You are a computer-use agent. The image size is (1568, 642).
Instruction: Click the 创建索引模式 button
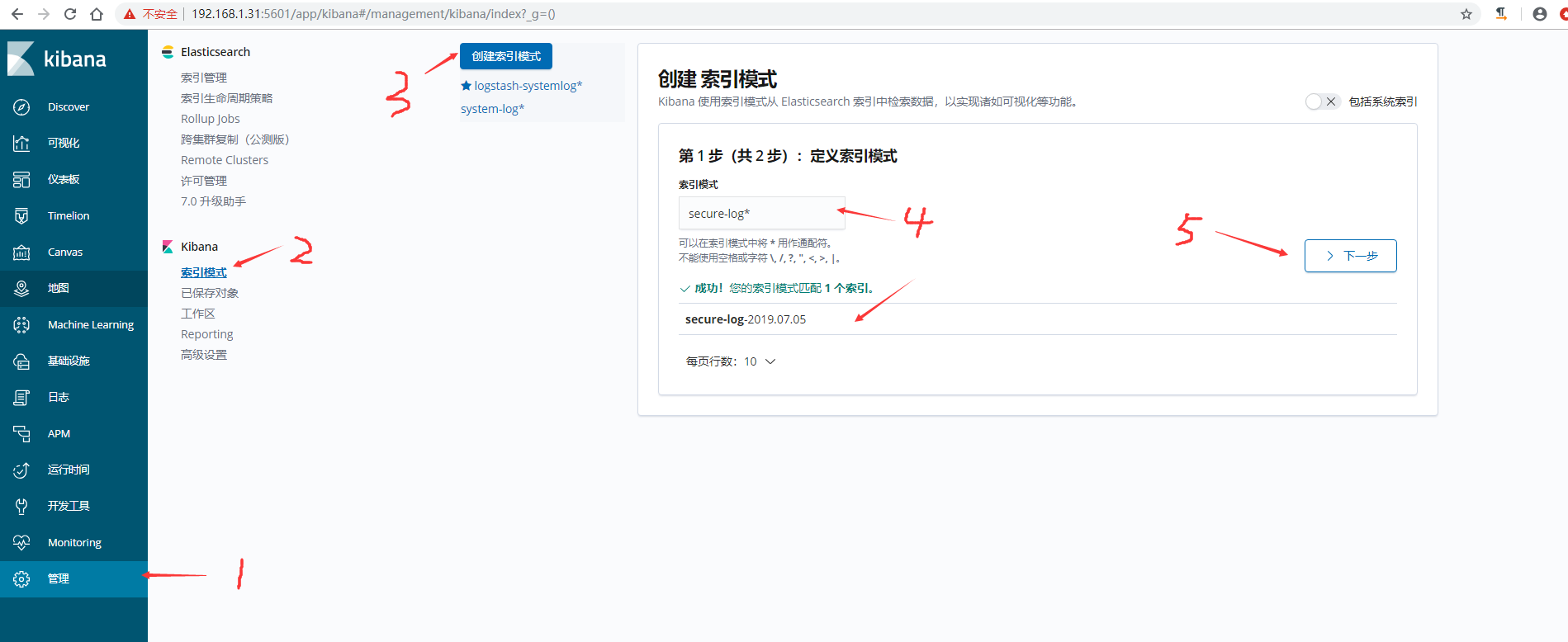506,56
